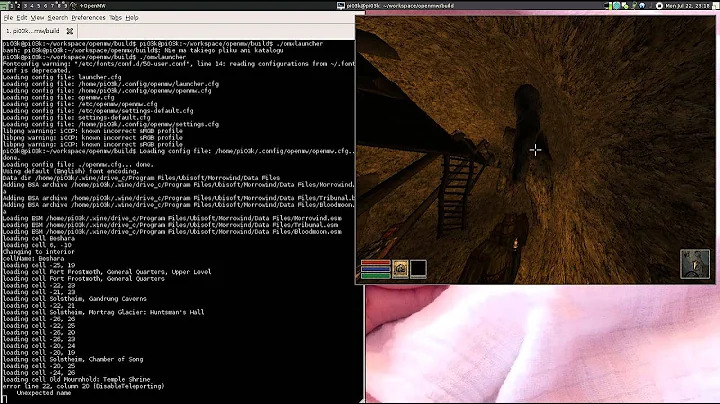Open the File menu in terminal
Viewport: 720px width, 404px height.
(8, 17)
